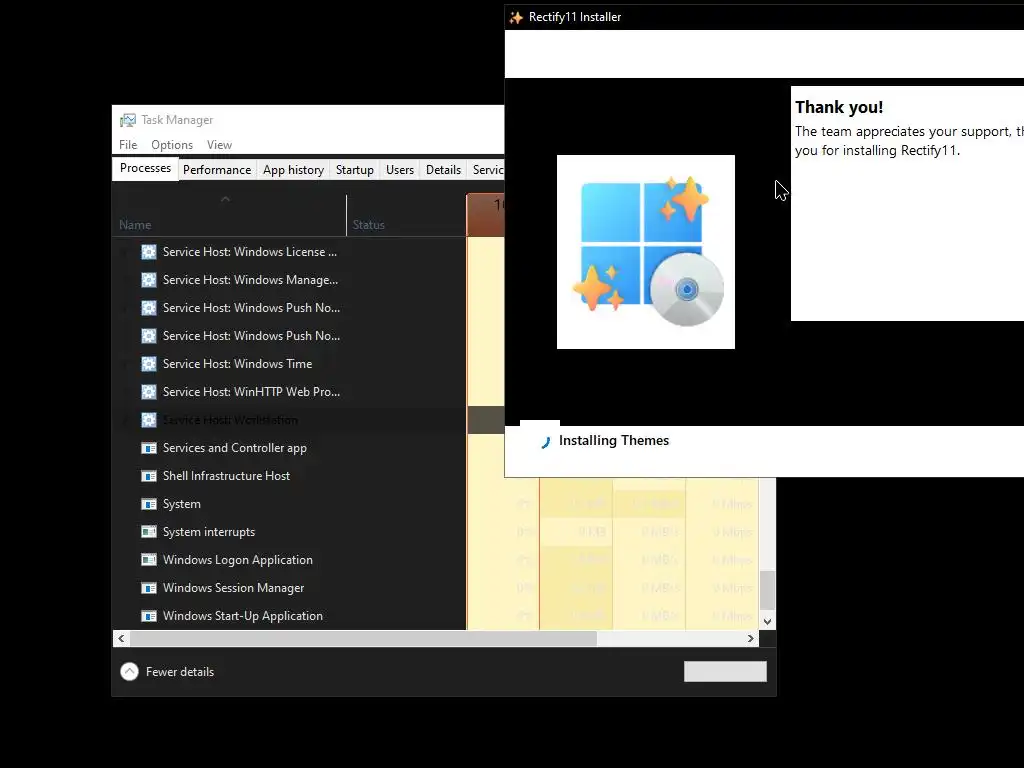Select Windows Session Manager process
1024x768 pixels.
point(436,588)
